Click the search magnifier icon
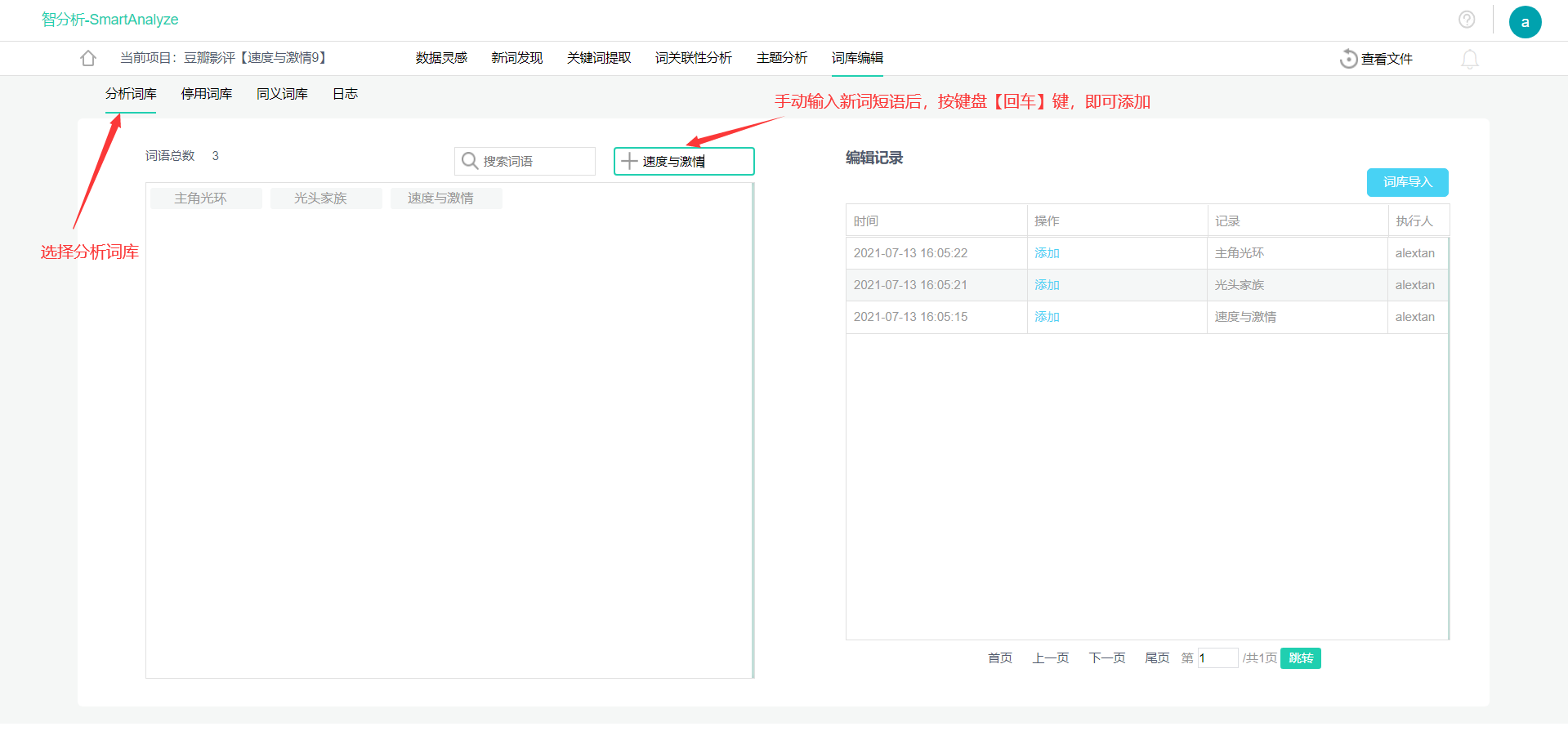1568x731 pixels. tap(470, 161)
